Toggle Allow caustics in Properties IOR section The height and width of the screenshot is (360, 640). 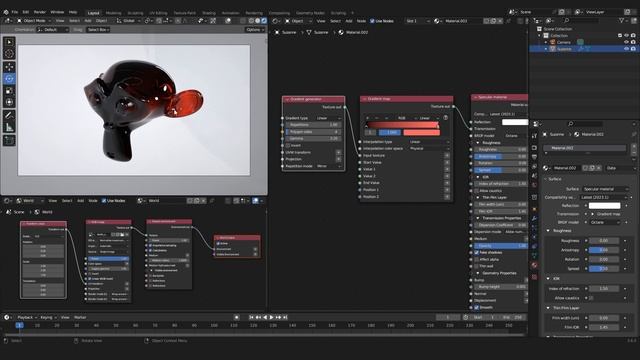(x=591, y=298)
